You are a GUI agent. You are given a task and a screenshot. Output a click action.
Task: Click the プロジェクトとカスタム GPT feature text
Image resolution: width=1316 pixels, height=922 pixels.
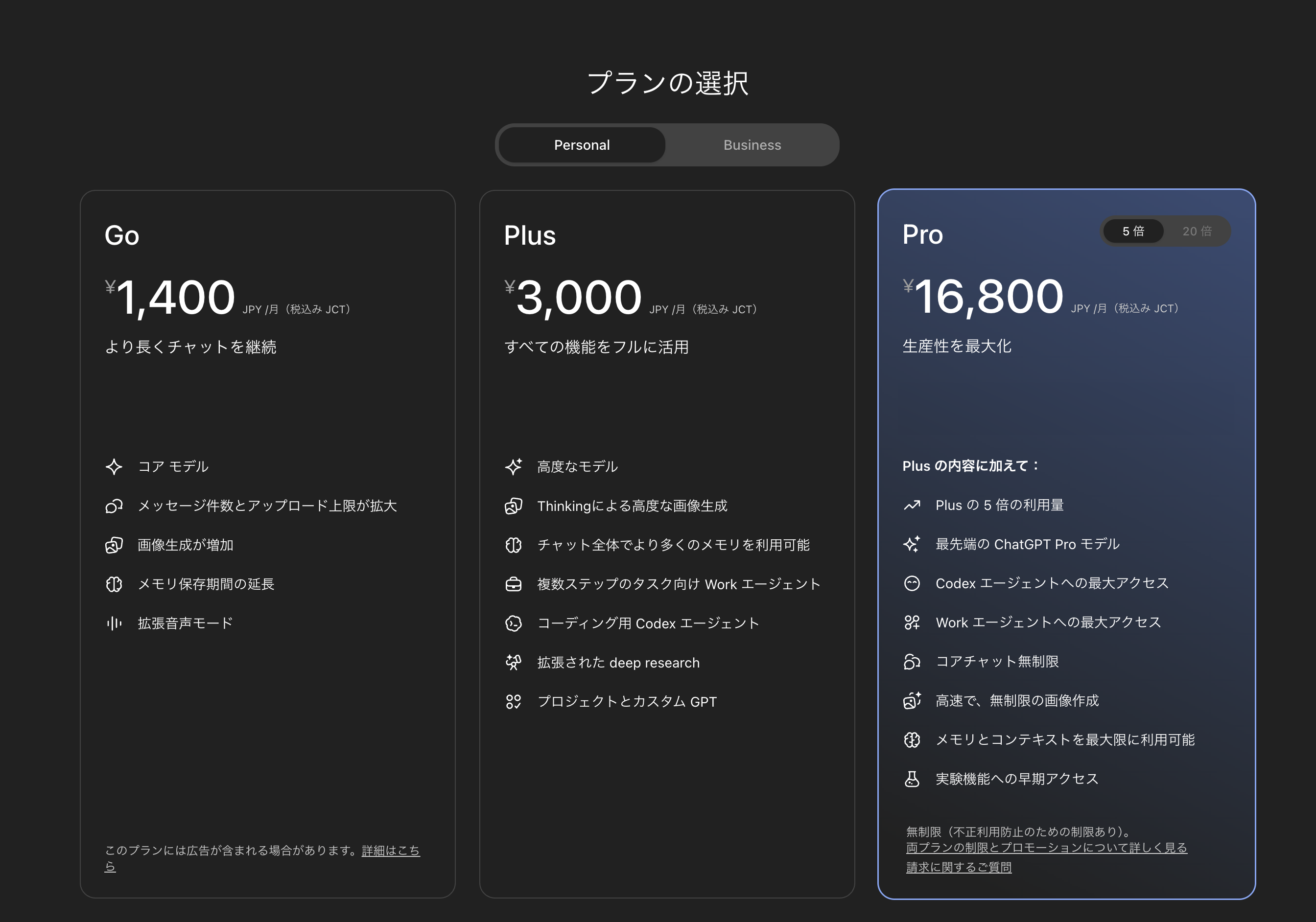(627, 701)
